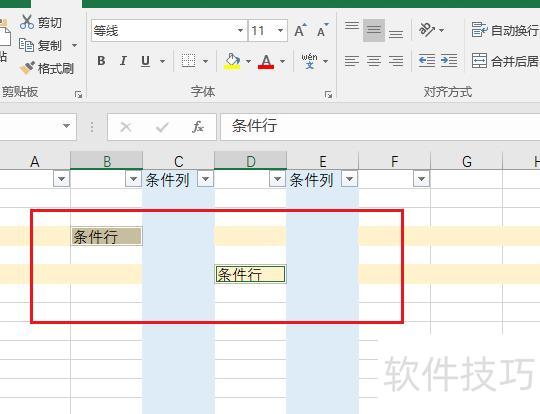Click the formula bar showing 条件行
Viewport: 540px width, 414px height.
coord(380,126)
